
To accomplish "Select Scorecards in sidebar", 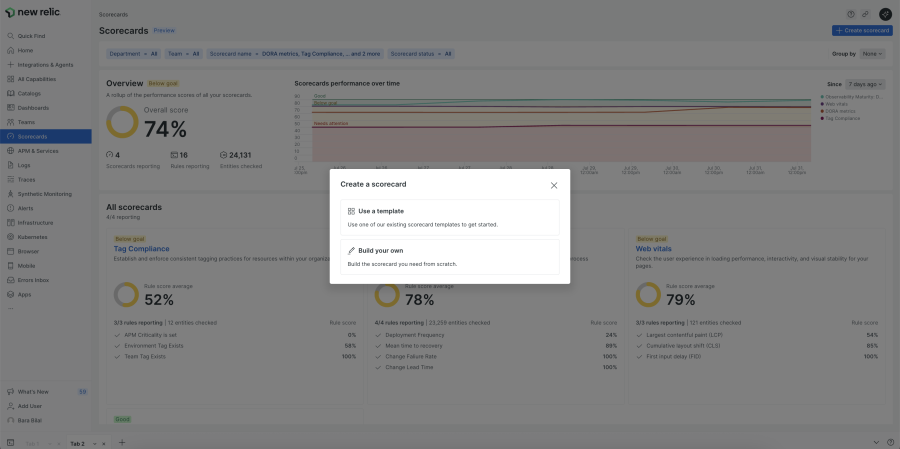I will click(46, 137).
